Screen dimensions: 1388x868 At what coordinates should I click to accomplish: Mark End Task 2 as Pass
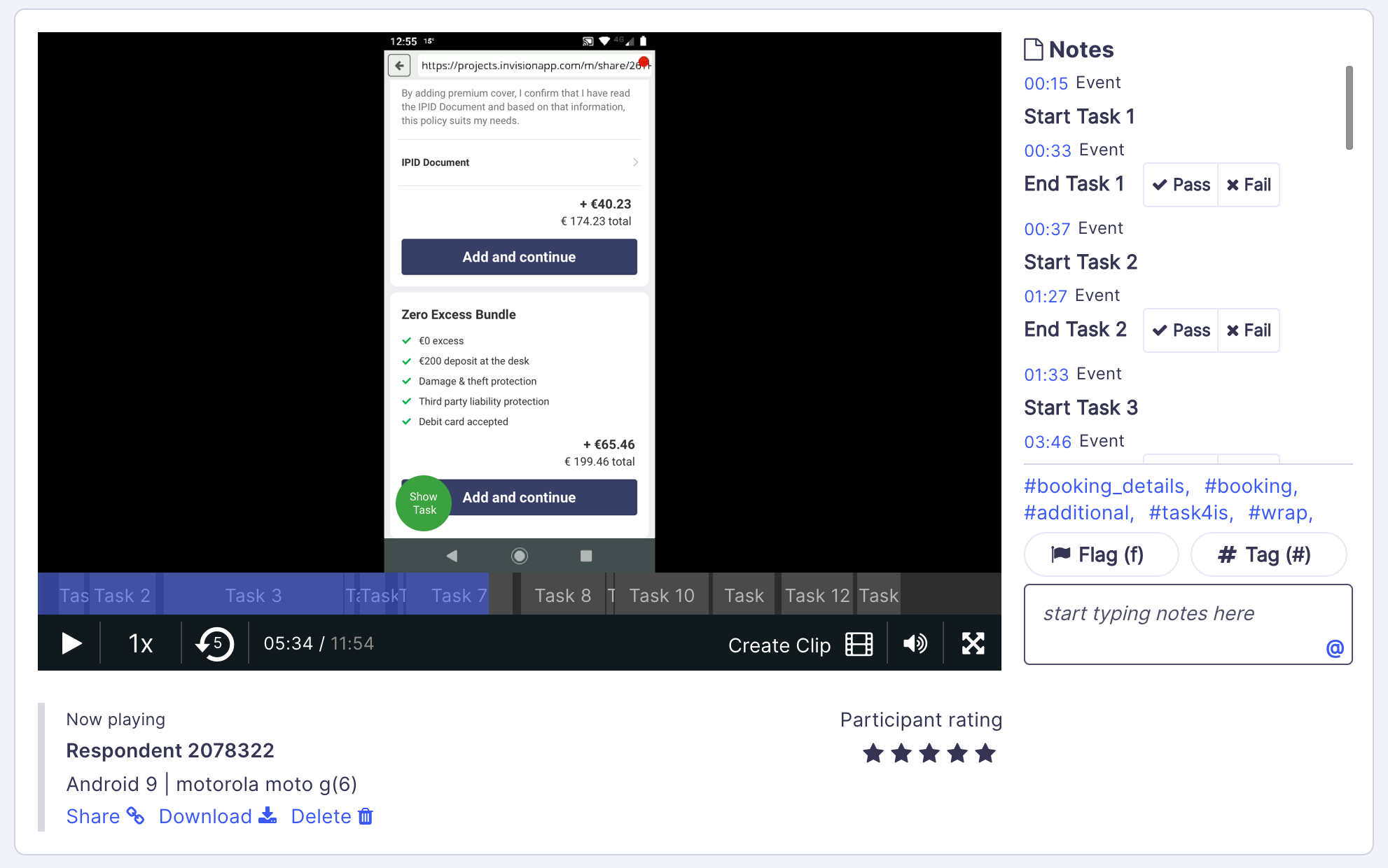[x=1181, y=330]
